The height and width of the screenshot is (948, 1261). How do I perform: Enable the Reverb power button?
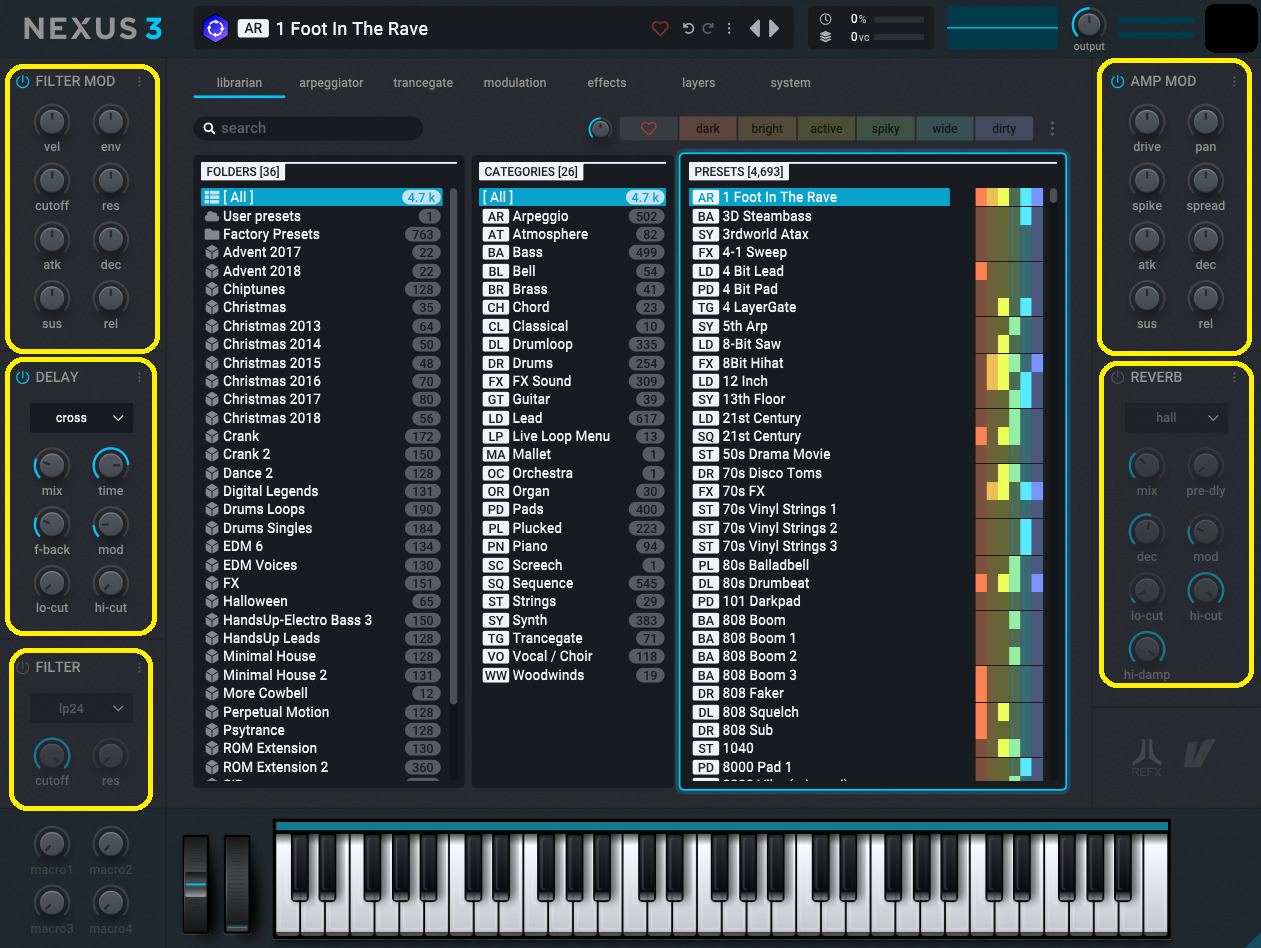[x=1118, y=378]
